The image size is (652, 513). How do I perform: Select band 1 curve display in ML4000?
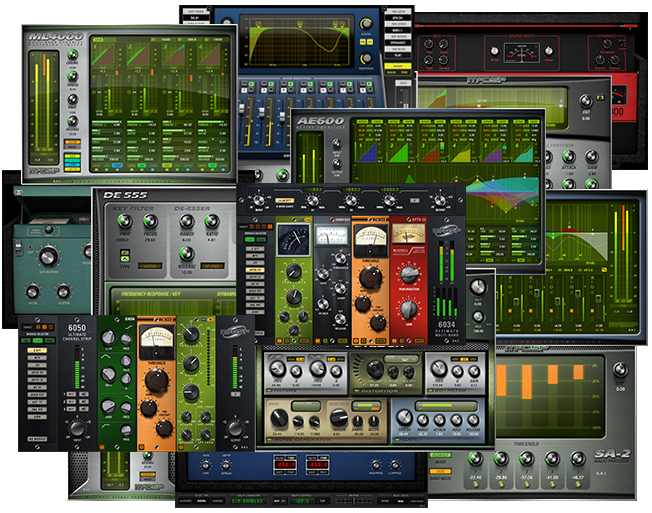coord(103,55)
